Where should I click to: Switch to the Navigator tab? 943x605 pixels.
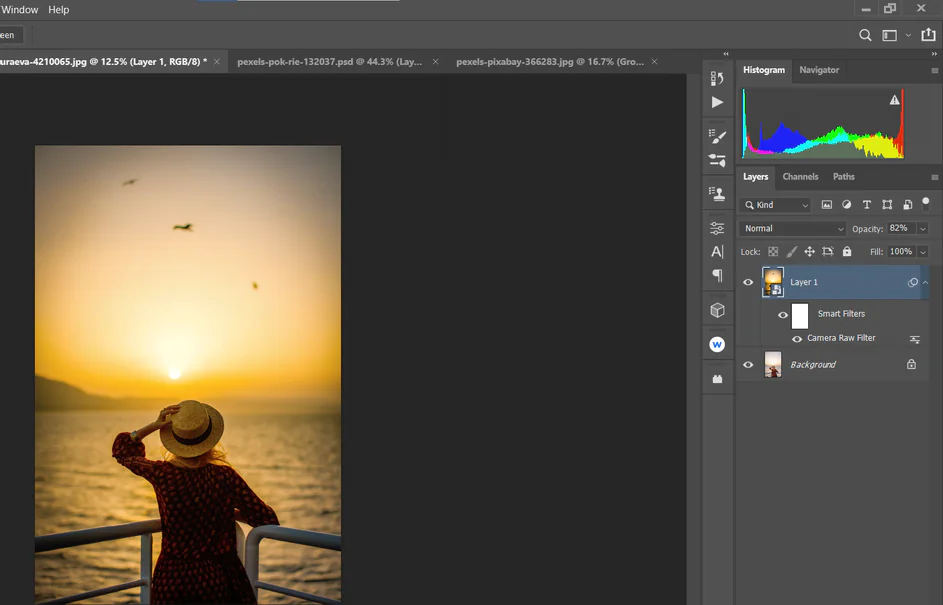point(819,70)
